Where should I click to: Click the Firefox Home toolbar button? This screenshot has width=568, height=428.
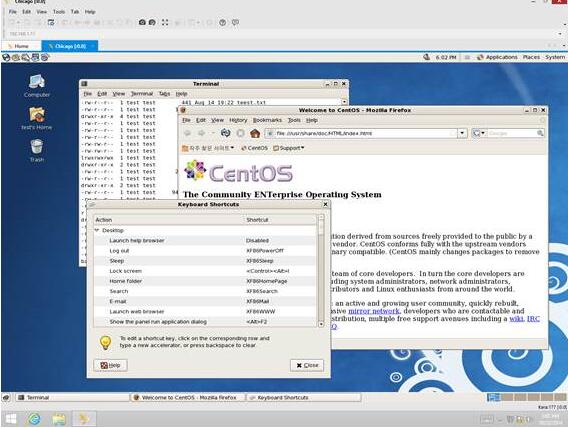point(255,133)
